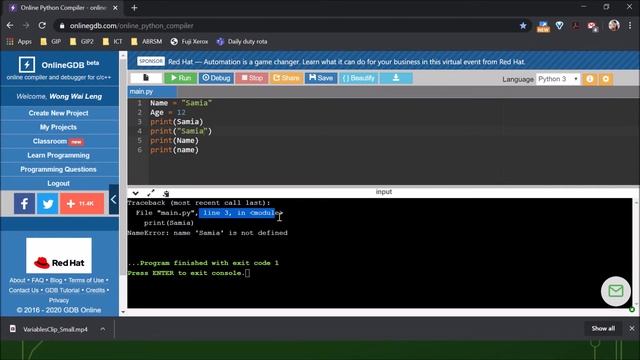Click the browser back arrow

coord(10,25)
